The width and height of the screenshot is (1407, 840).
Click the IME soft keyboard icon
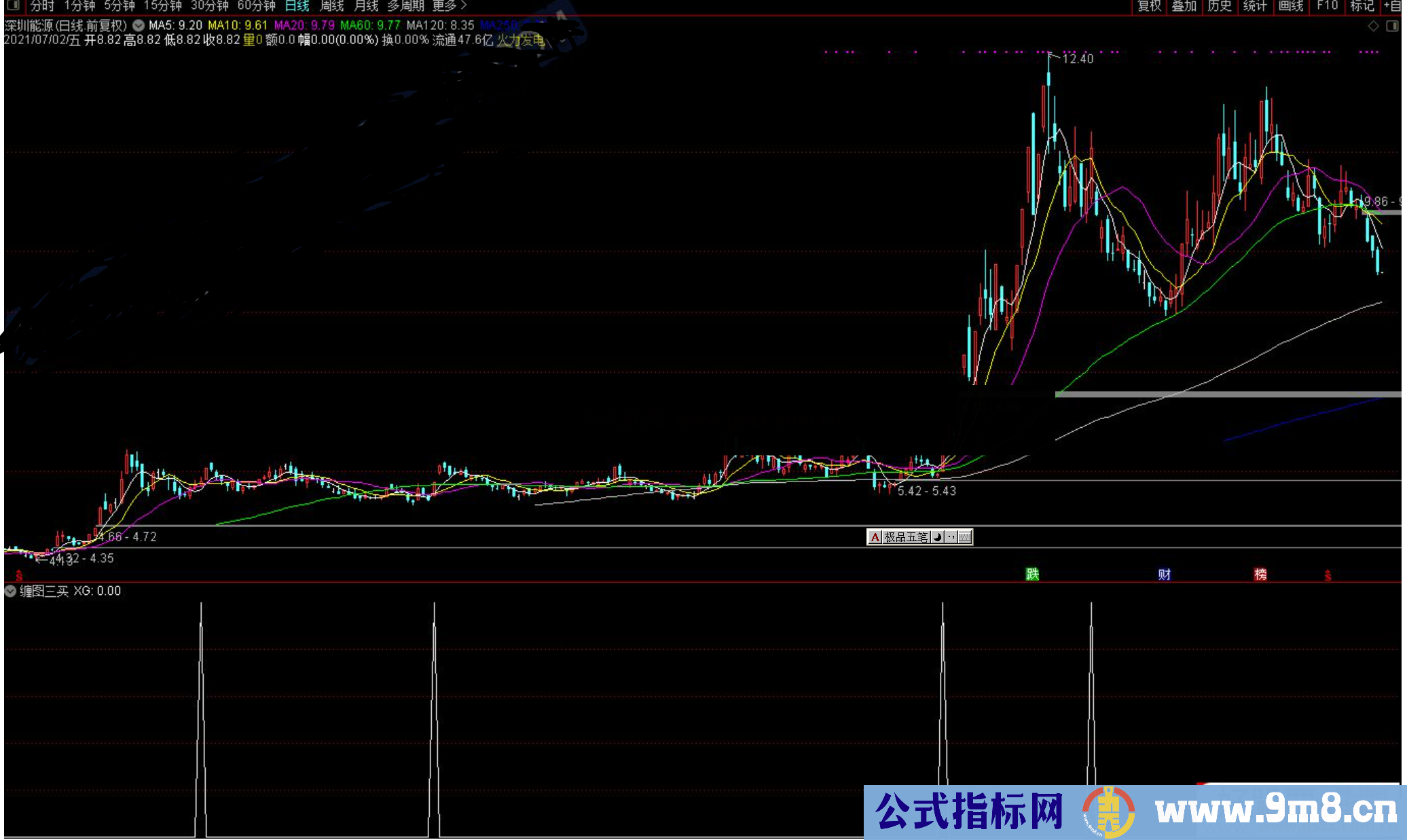[965, 537]
